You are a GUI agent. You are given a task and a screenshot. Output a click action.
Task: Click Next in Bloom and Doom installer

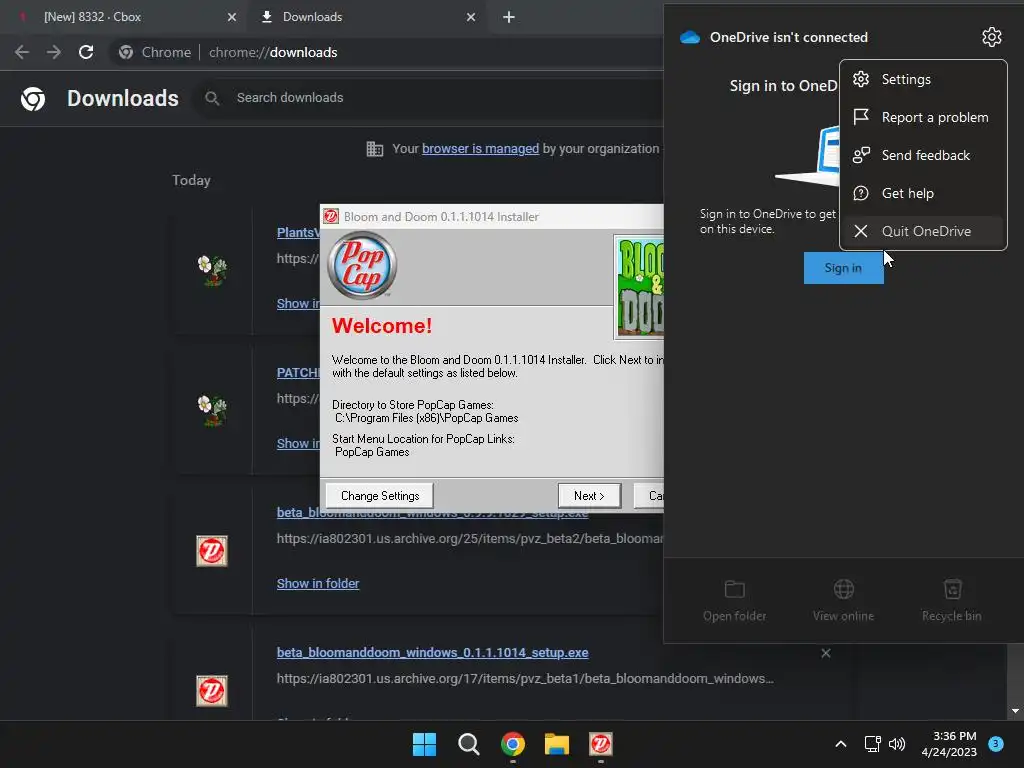point(589,496)
